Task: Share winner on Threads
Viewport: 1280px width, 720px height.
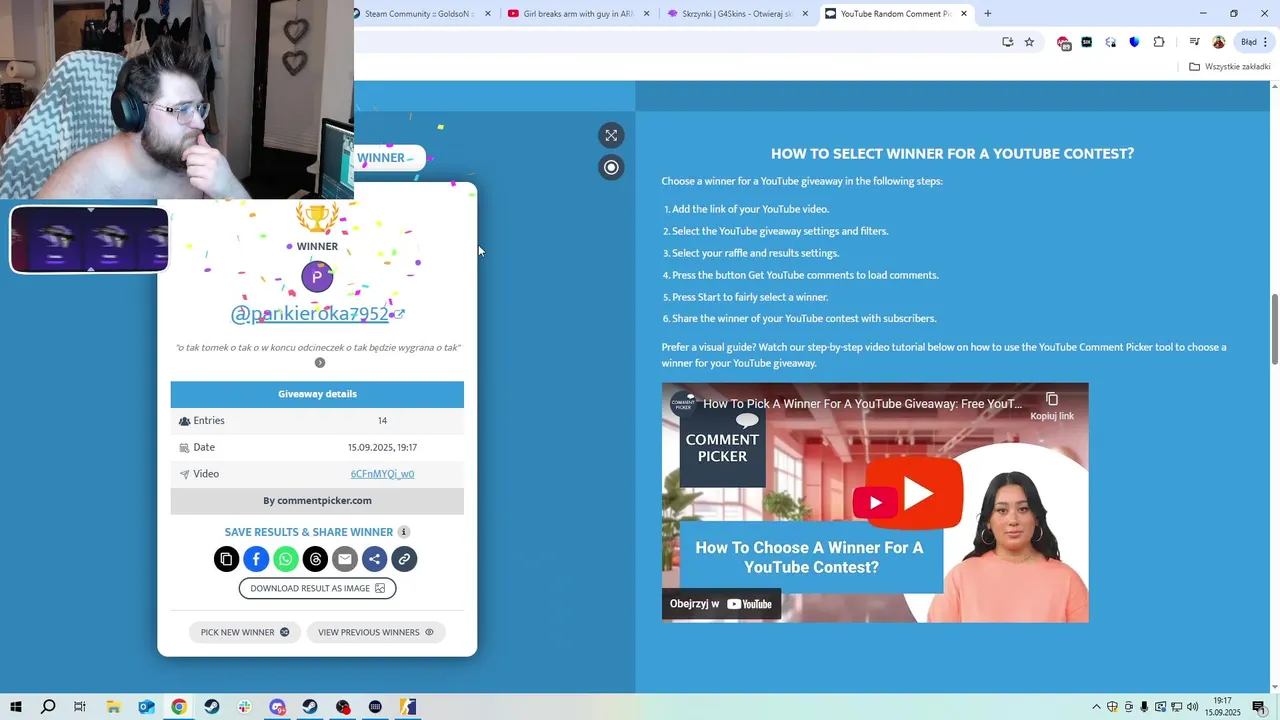Action: pyautogui.click(x=315, y=559)
